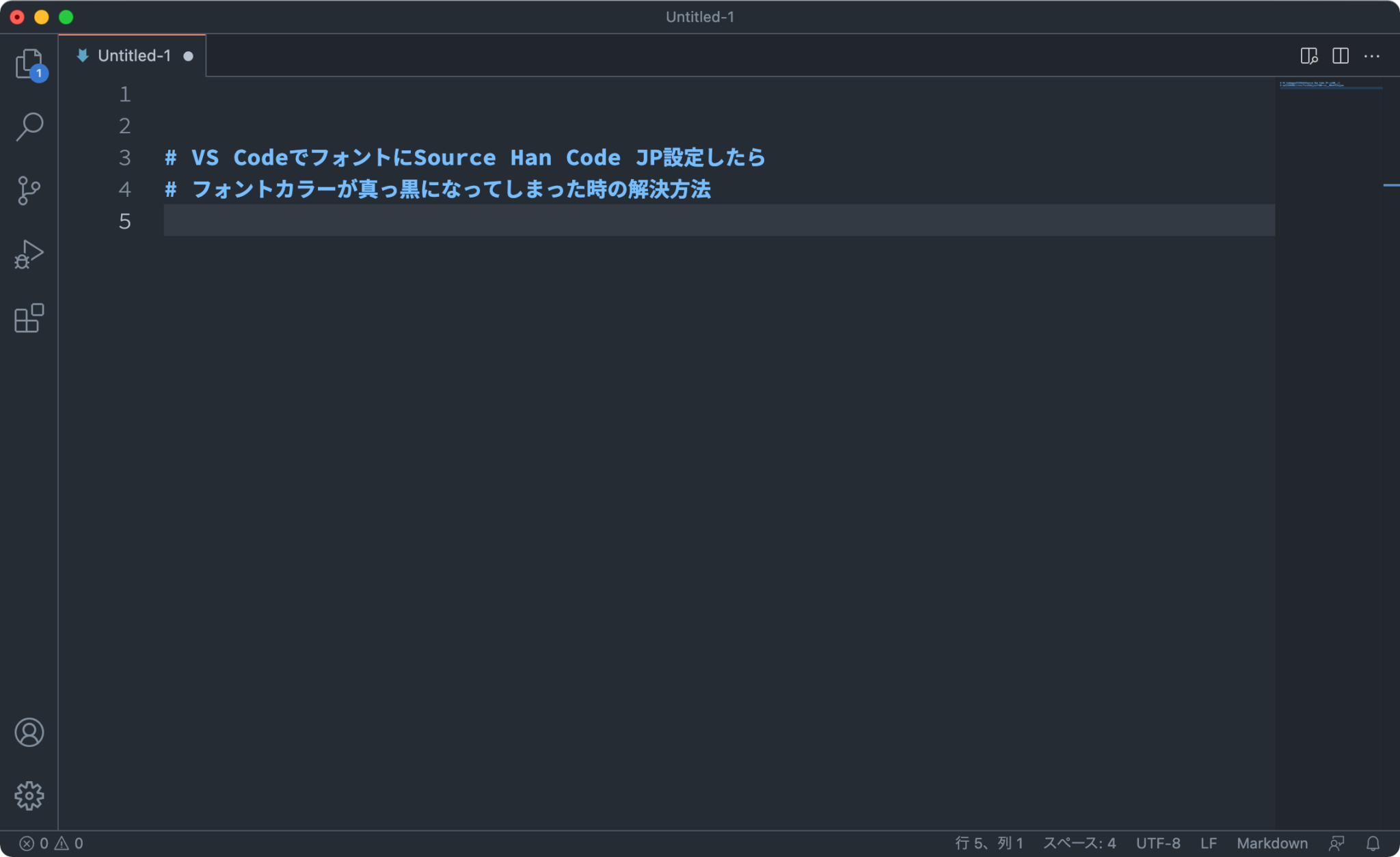The height and width of the screenshot is (857, 1400).
Task: Click the errors and warnings counter
Action: (50, 843)
